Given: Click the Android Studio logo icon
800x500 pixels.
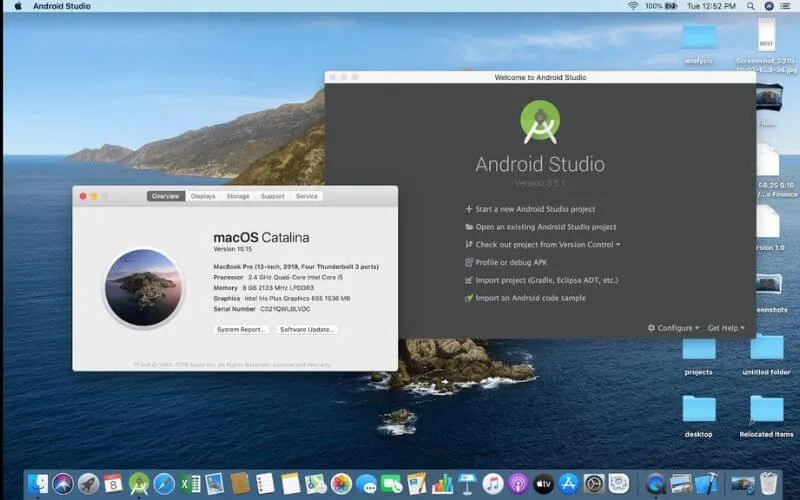Looking at the screenshot, I should point(540,122).
